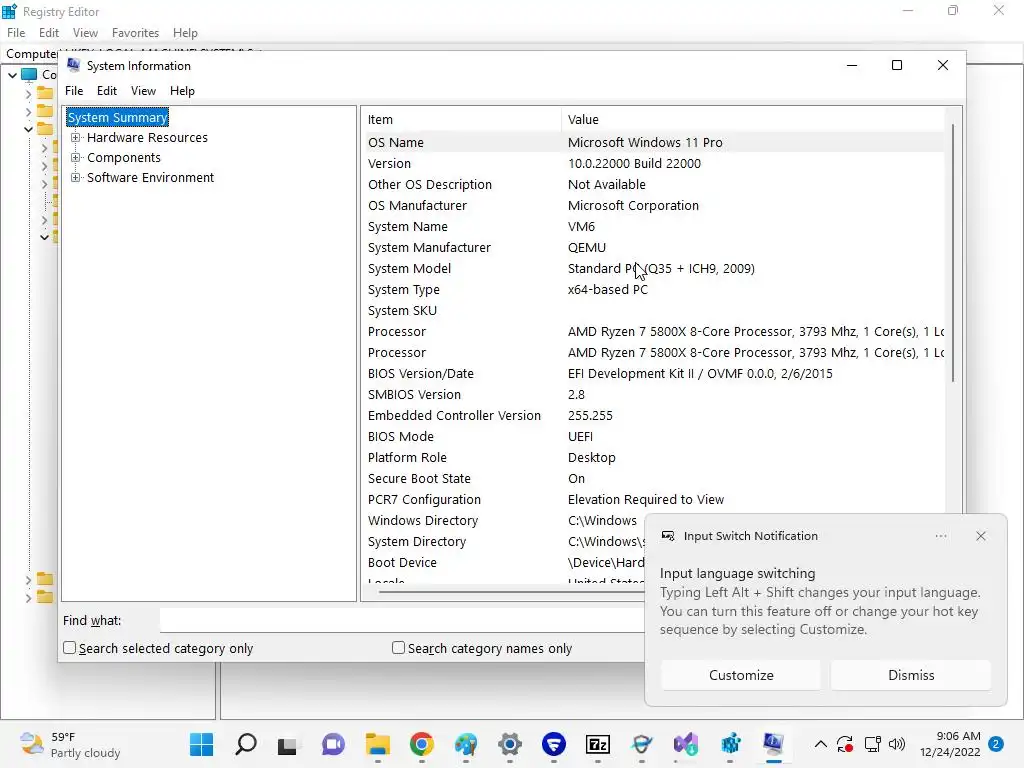This screenshot has height=768, width=1024.
Task: Select Hardware Resources label
Action: point(147,138)
